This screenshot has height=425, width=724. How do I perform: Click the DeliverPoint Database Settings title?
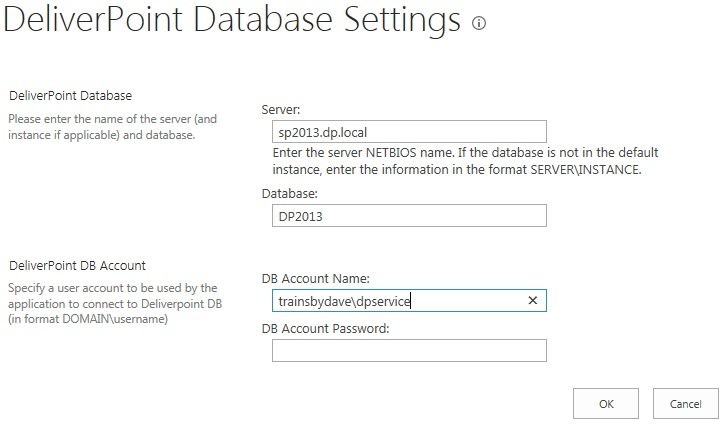point(232,20)
